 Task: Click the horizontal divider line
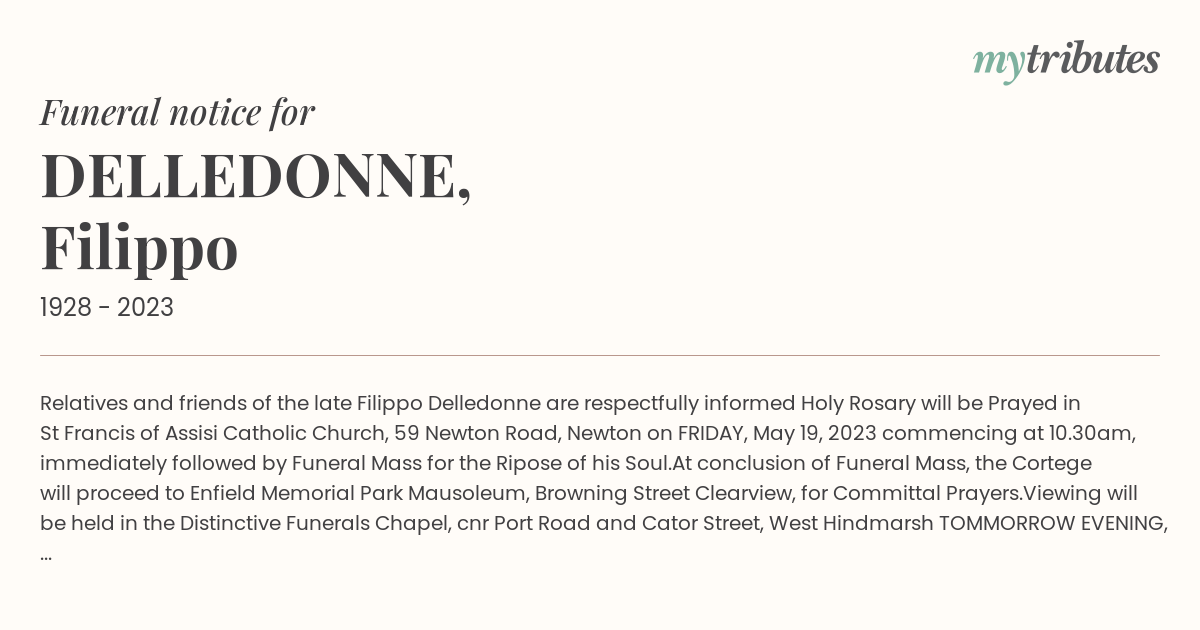600,355
